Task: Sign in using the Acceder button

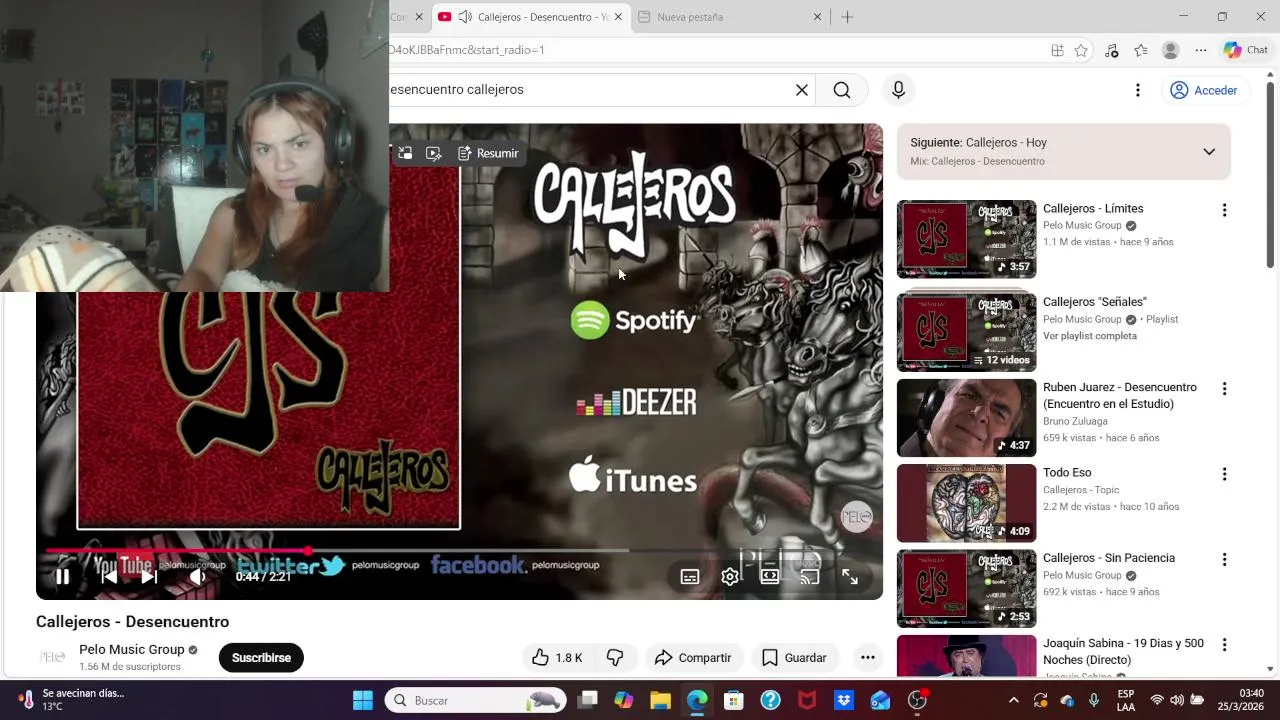Action: (x=1204, y=90)
